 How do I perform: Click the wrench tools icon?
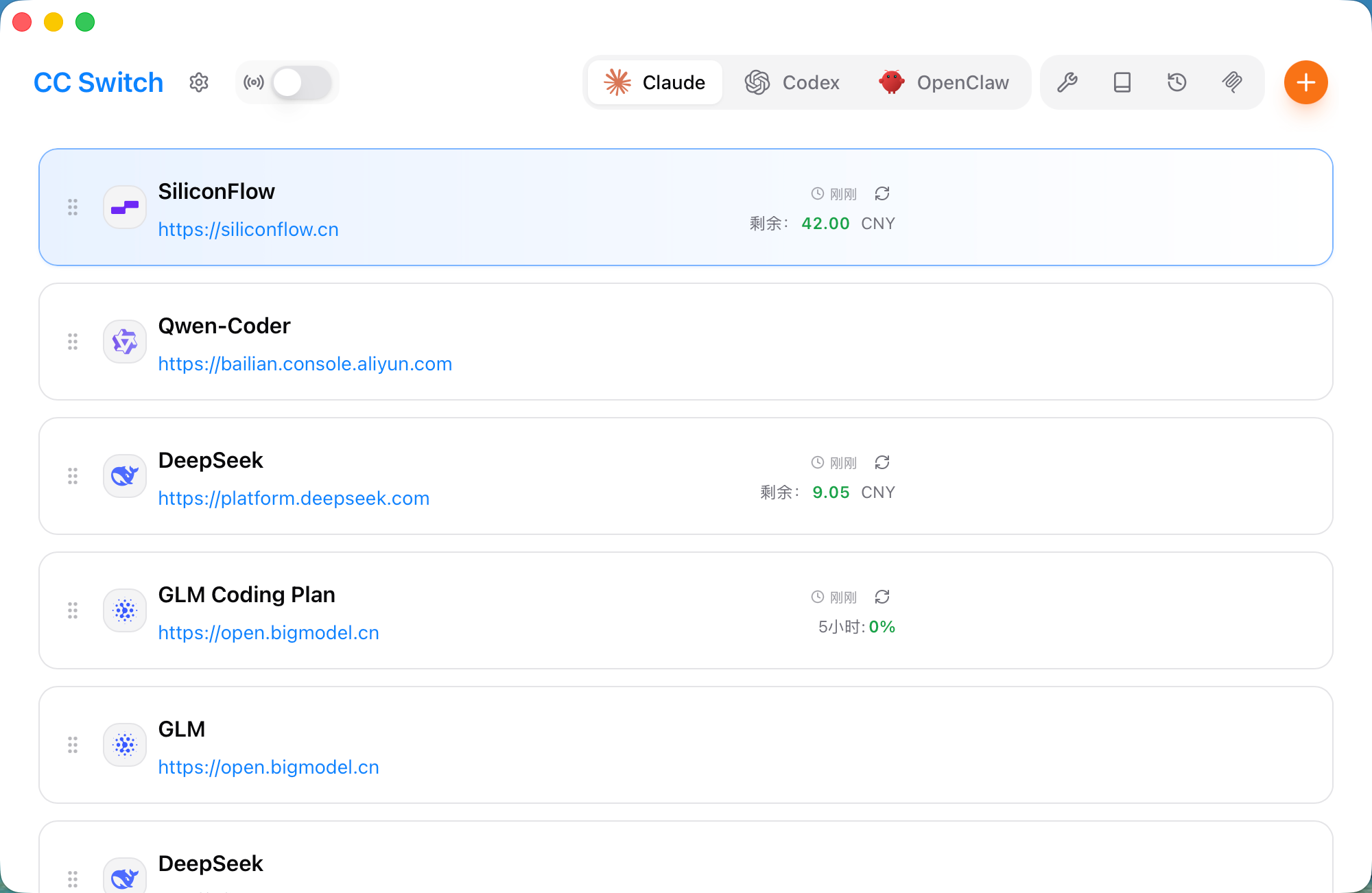1067,82
